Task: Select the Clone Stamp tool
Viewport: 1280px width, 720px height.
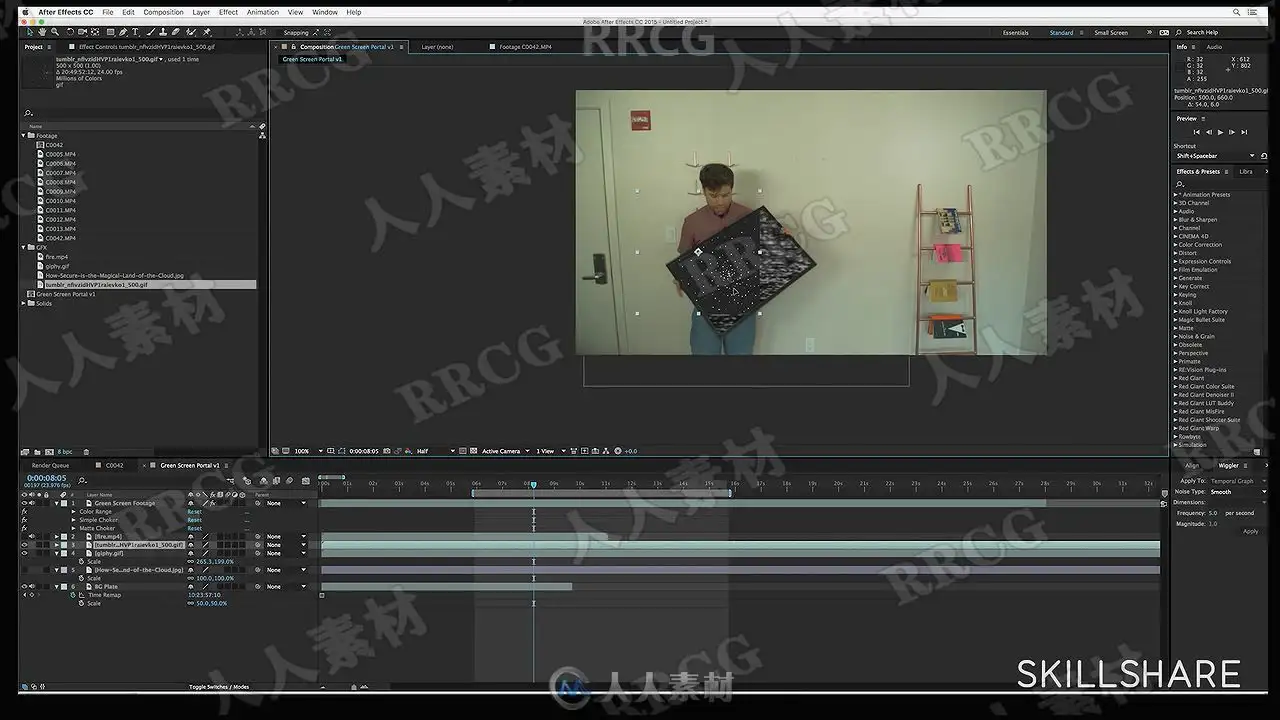Action: (x=163, y=32)
